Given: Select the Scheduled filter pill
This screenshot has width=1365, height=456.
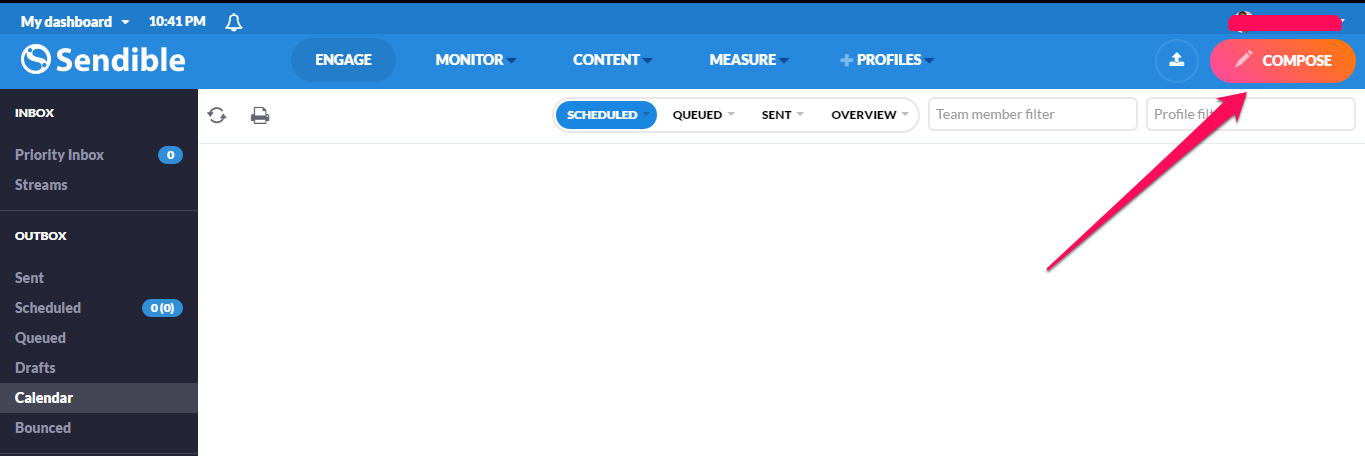Looking at the screenshot, I should [606, 115].
